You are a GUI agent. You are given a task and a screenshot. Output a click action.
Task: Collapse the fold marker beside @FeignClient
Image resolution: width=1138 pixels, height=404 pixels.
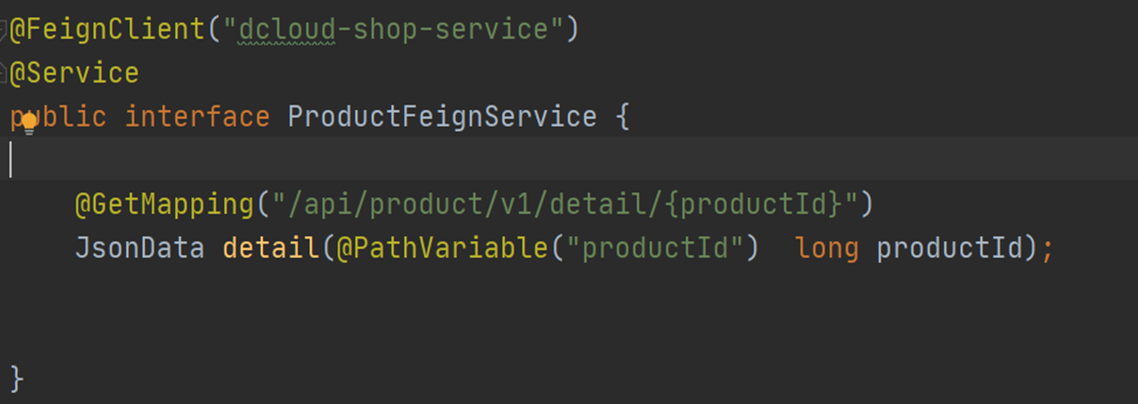pos(3,30)
